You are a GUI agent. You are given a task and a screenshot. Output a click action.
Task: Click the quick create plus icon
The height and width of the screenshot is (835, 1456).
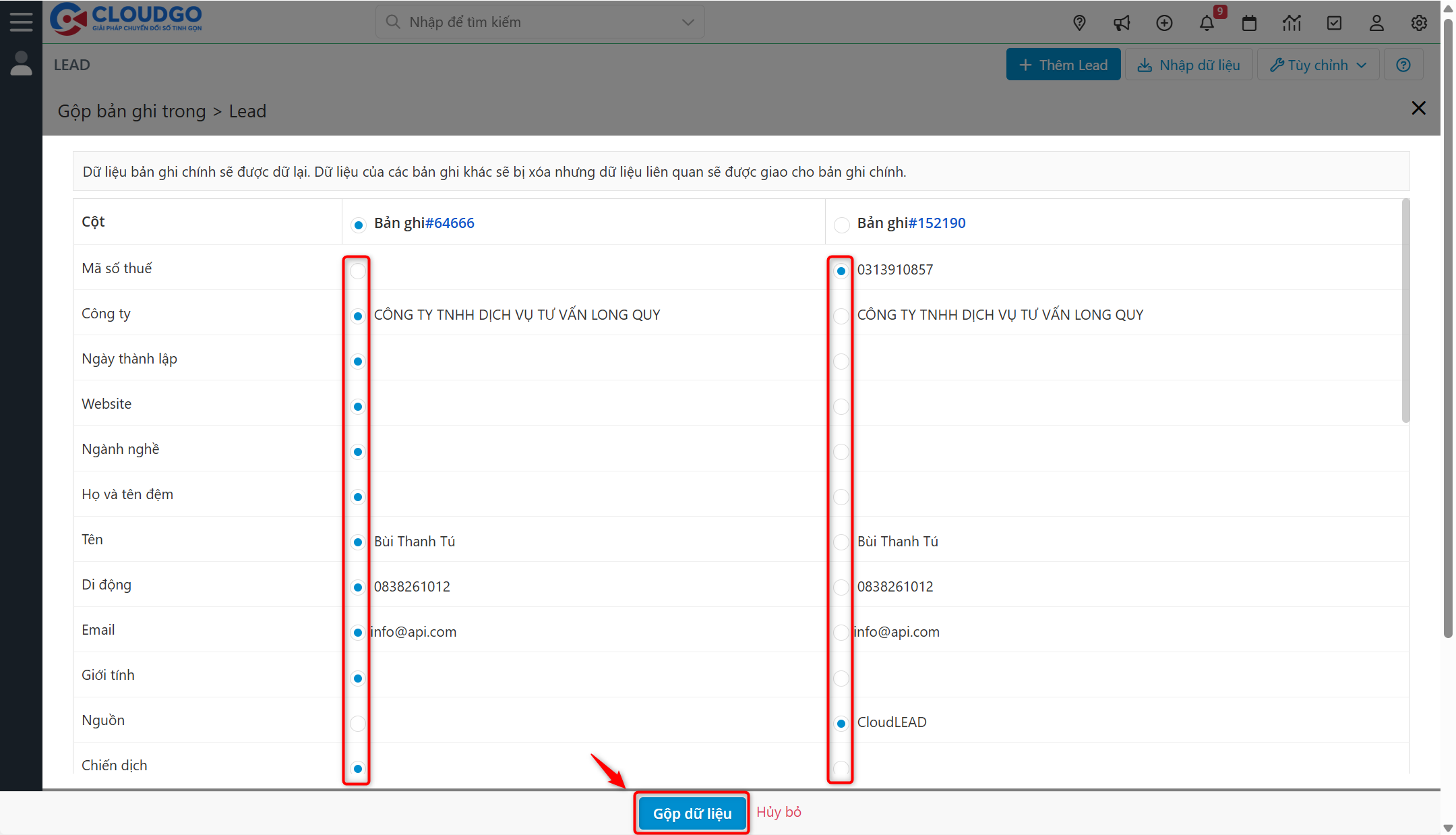click(1164, 23)
